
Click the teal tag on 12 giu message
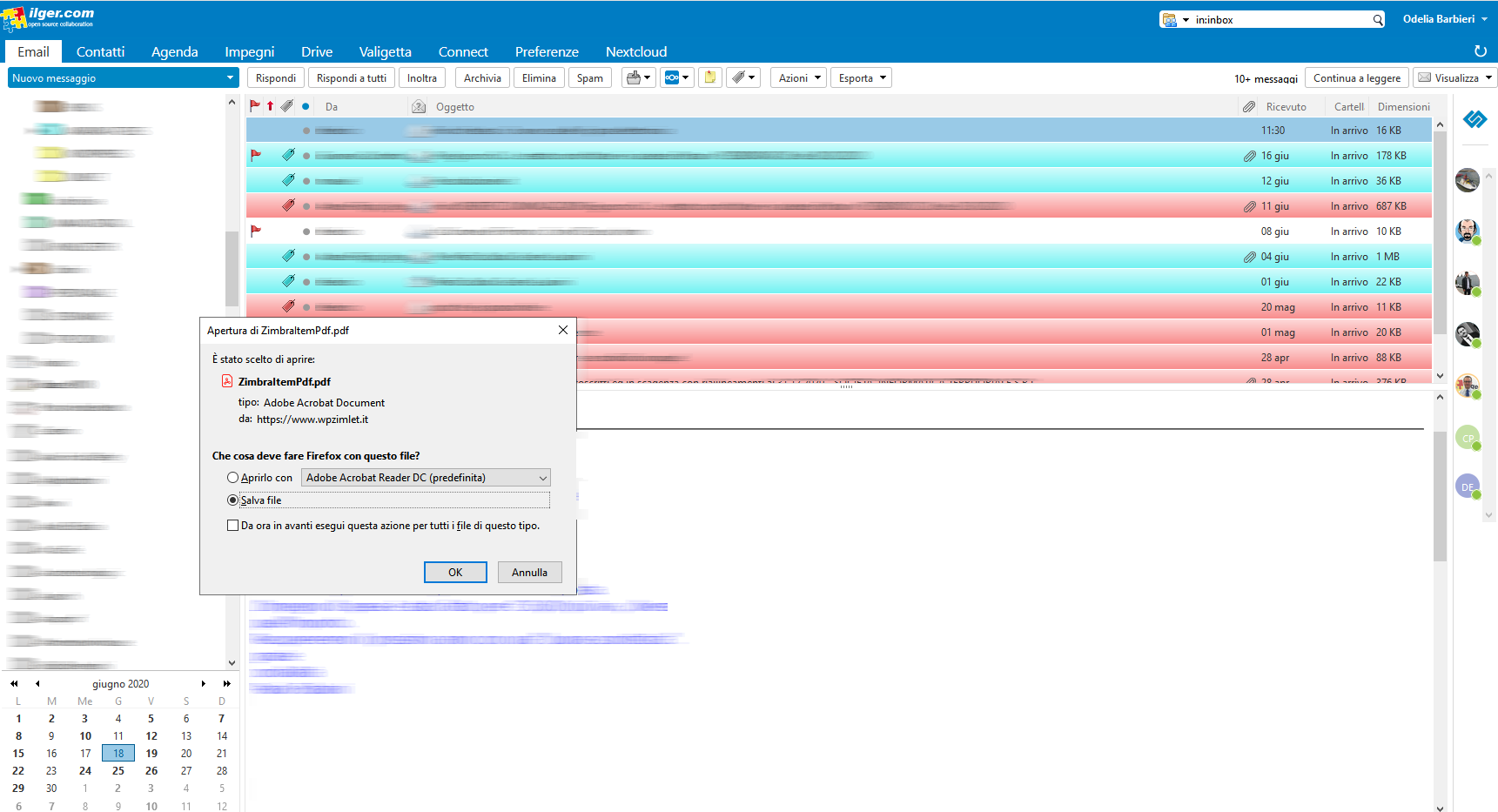[x=288, y=180]
